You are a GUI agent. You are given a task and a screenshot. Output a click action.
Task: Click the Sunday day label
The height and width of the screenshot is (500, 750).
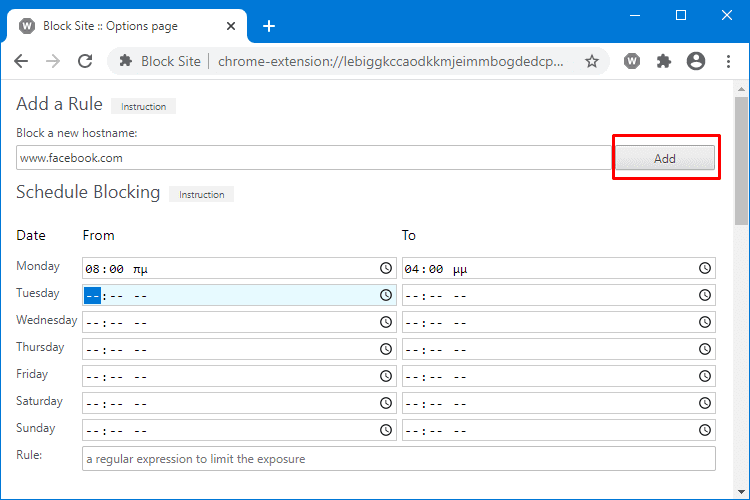(x=36, y=428)
